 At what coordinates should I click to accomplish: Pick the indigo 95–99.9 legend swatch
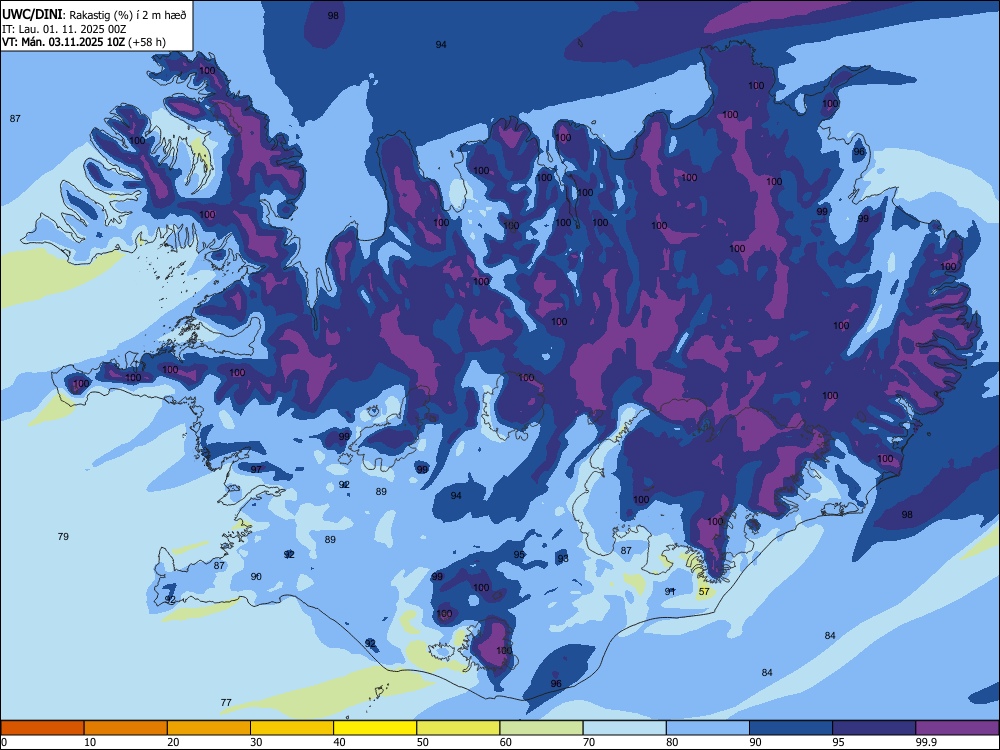(874, 728)
